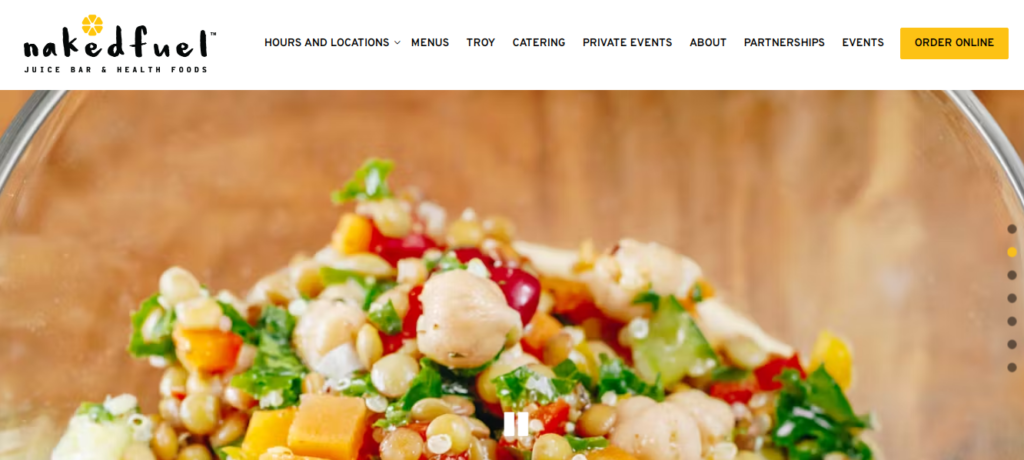The width and height of the screenshot is (1024, 460).
Task: Select the active yellow slide dot
Action: (1012, 252)
